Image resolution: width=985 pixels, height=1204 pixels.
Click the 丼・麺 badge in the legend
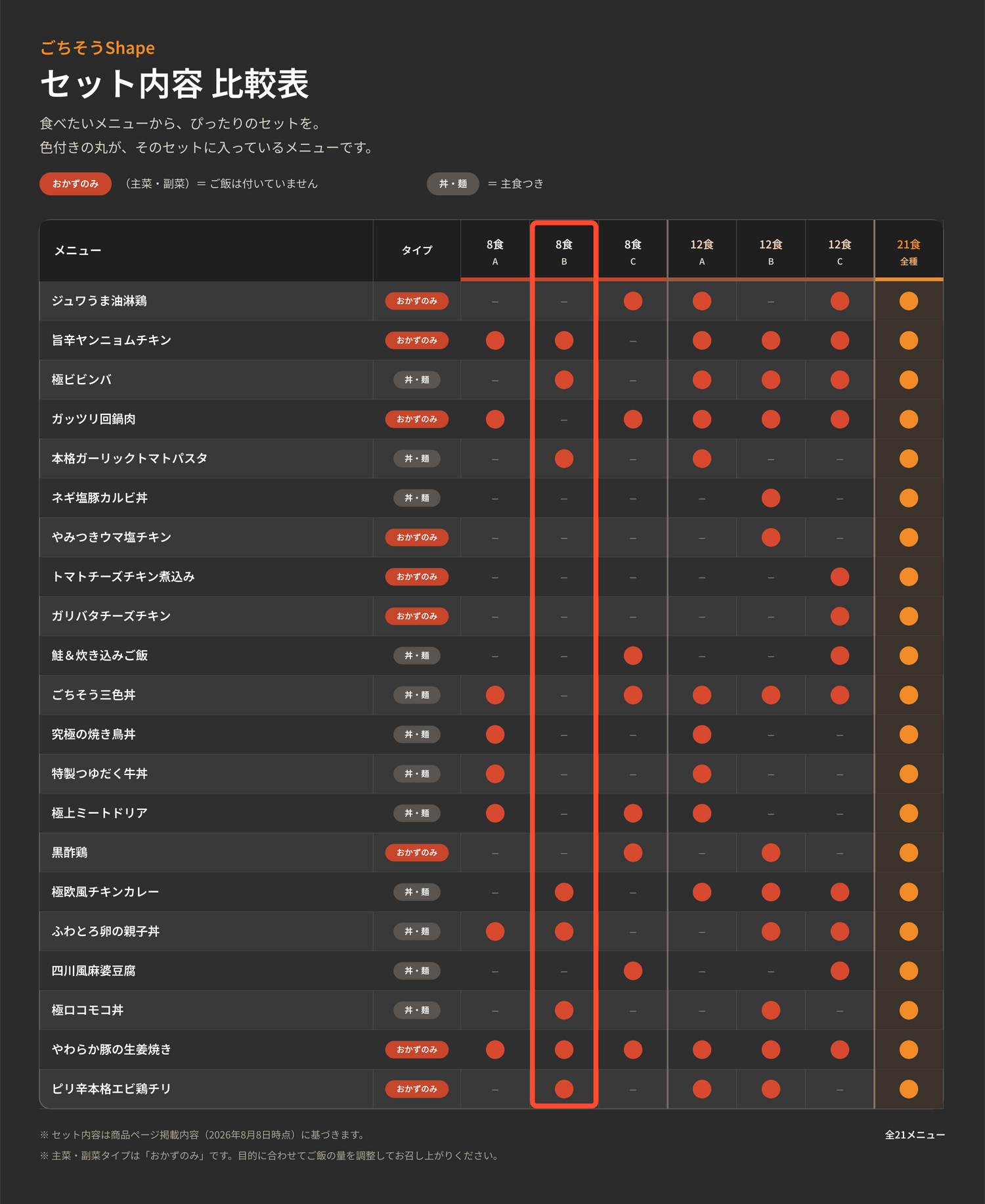453,184
